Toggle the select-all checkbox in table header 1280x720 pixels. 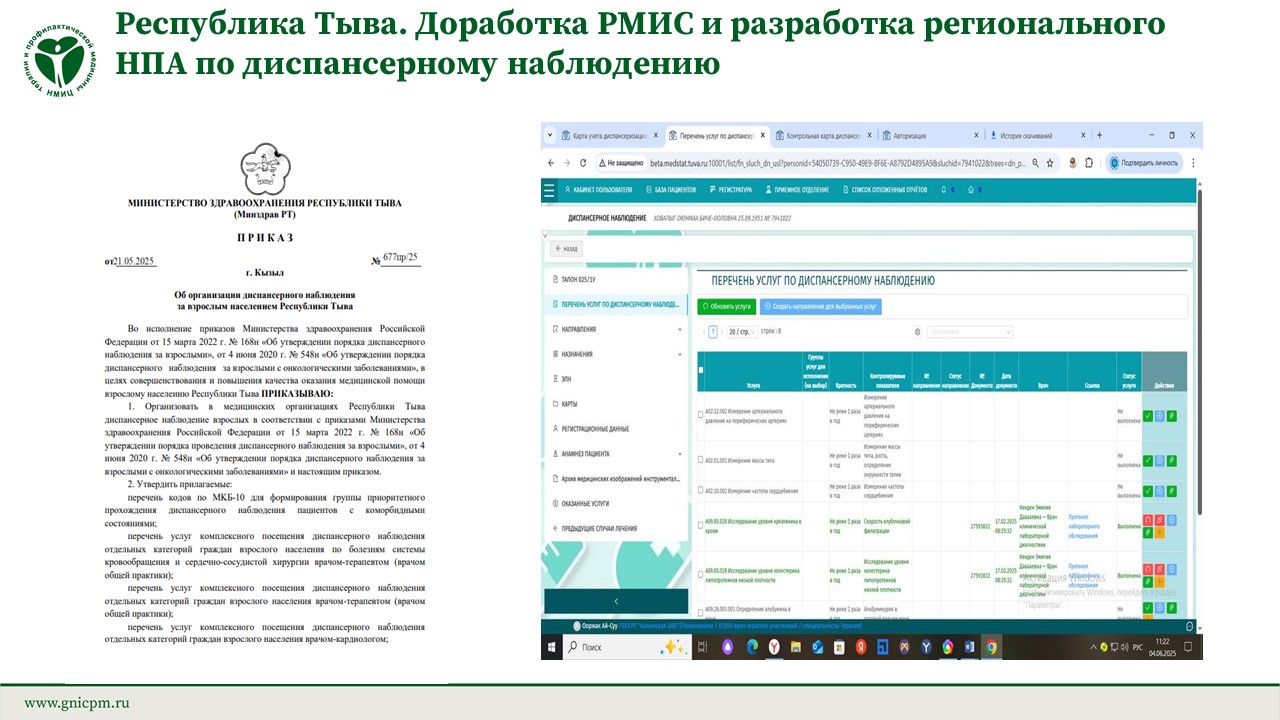[x=700, y=370]
